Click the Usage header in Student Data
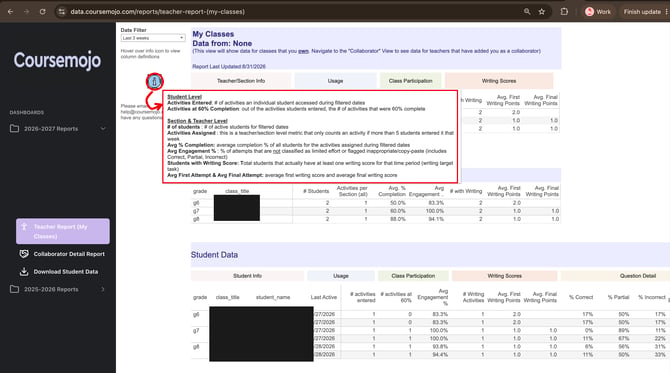 coord(341,276)
